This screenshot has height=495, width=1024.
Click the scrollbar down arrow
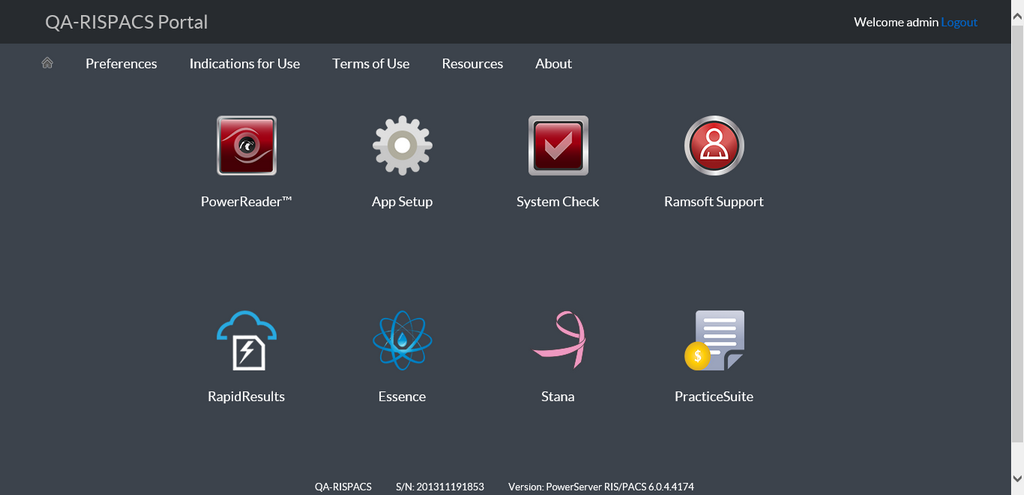point(1017,488)
